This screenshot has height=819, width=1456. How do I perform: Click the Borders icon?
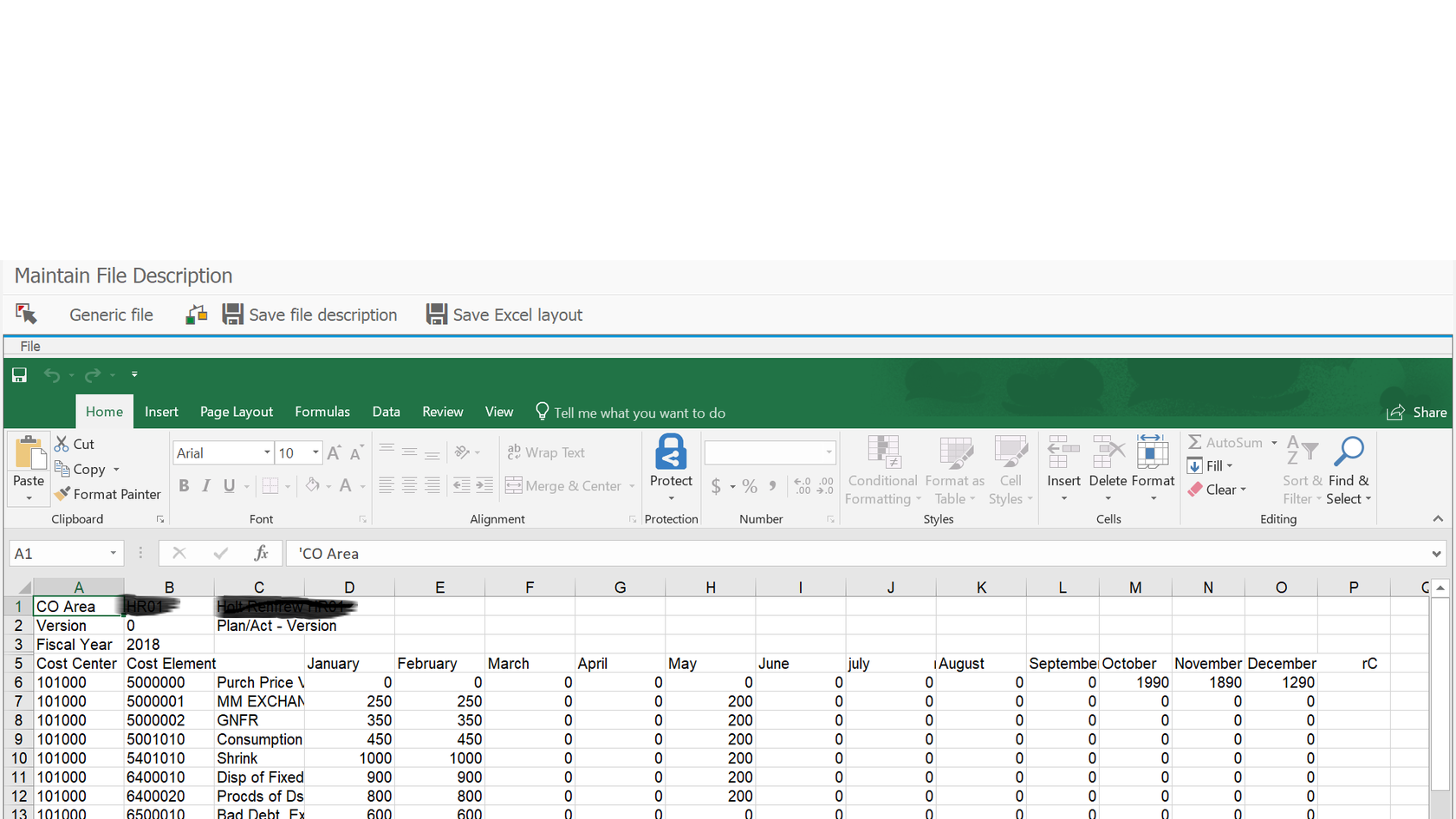point(270,486)
